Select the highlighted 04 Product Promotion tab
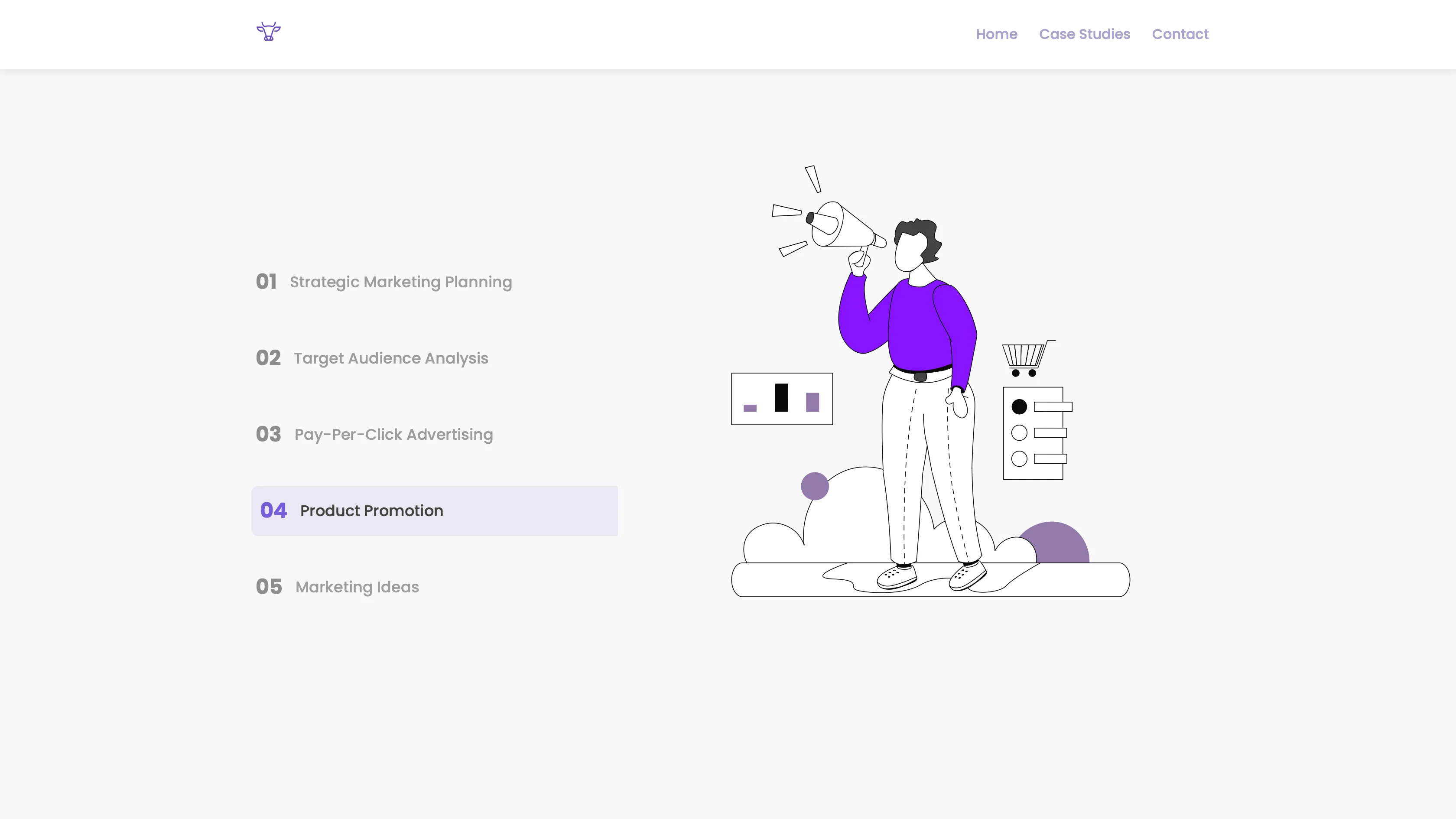This screenshot has width=1456, height=819. point(435,511)
